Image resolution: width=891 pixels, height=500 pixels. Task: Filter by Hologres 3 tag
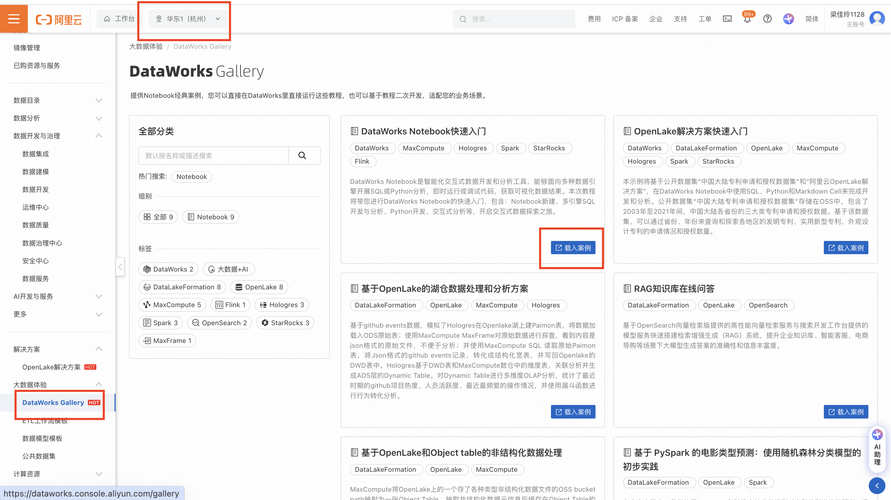point(282,305)
